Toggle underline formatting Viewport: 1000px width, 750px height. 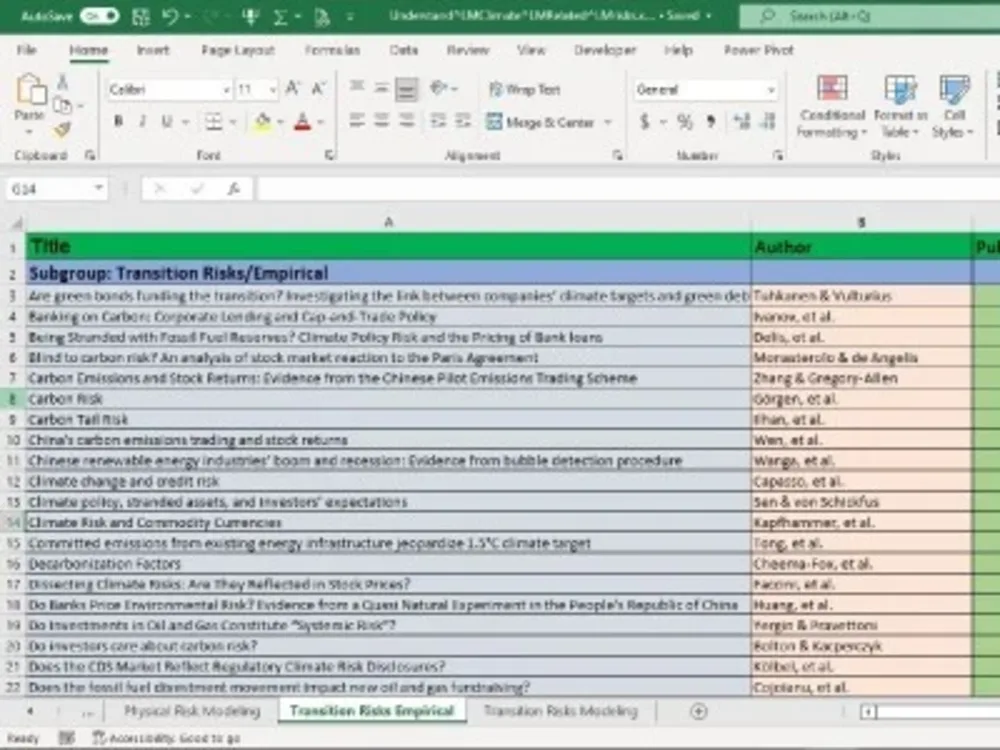coord(167,121)
